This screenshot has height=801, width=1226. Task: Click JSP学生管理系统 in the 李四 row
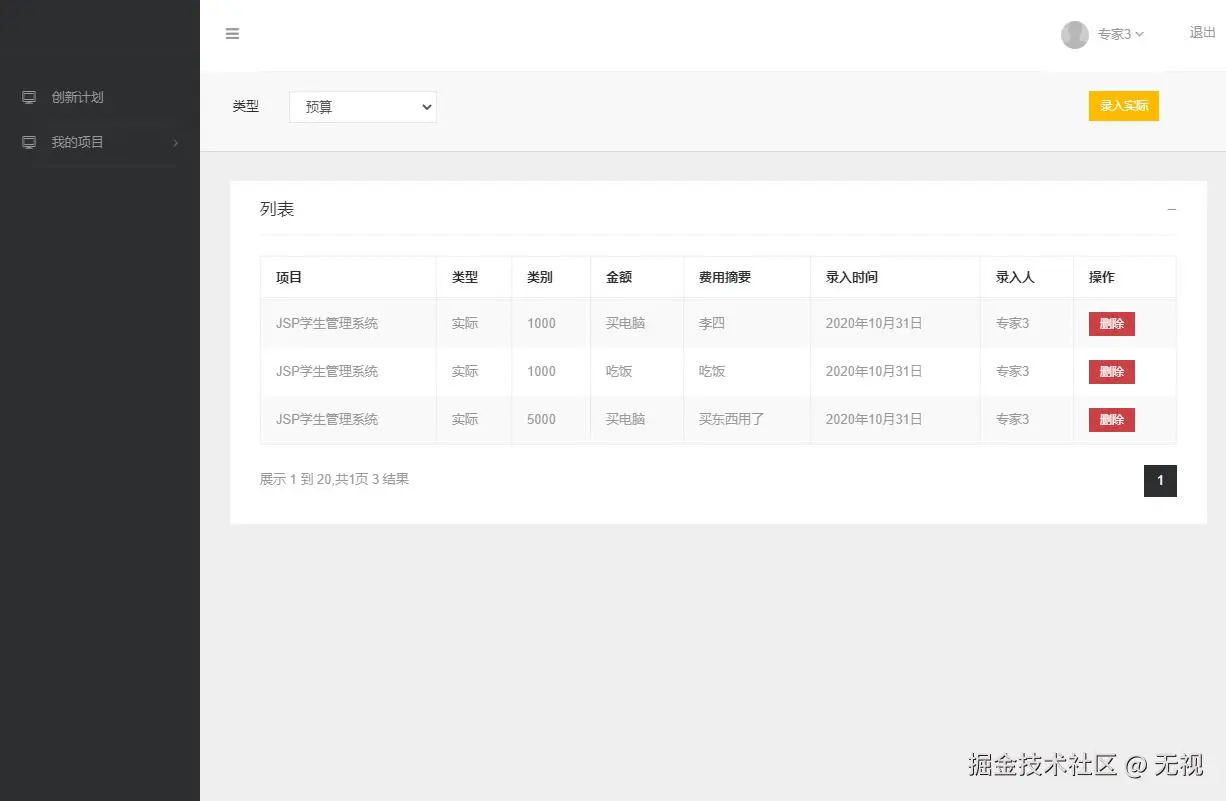[327, 323]
